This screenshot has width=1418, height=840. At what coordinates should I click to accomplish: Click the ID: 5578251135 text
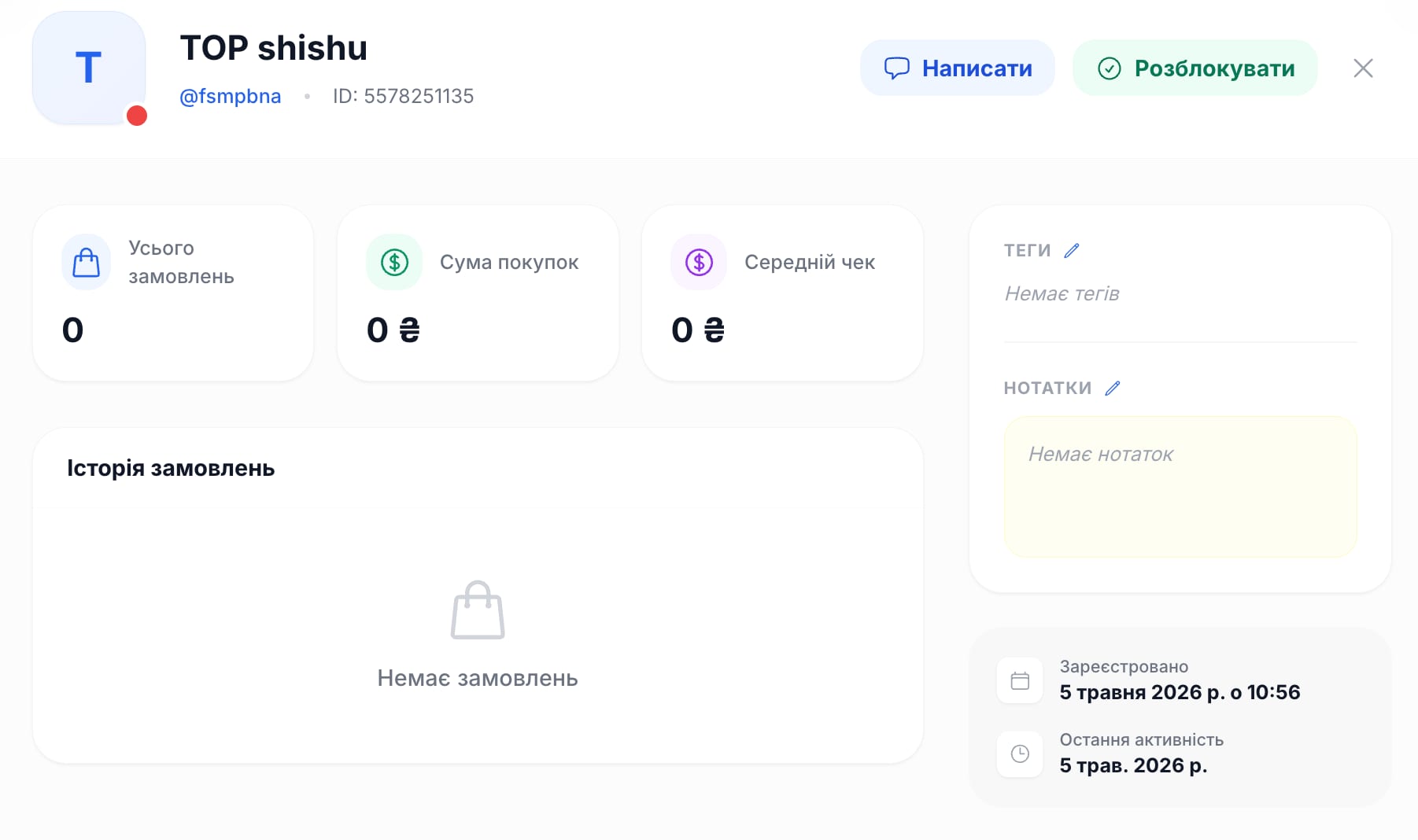coord(403,96)
